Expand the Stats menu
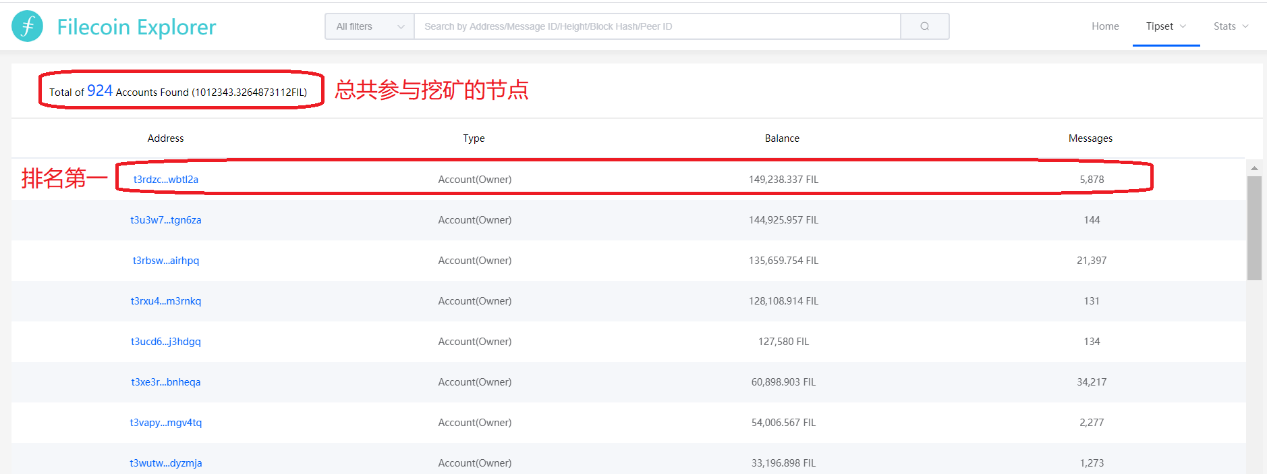This screenshot has width=1267, height=474. pos(1231,26)
